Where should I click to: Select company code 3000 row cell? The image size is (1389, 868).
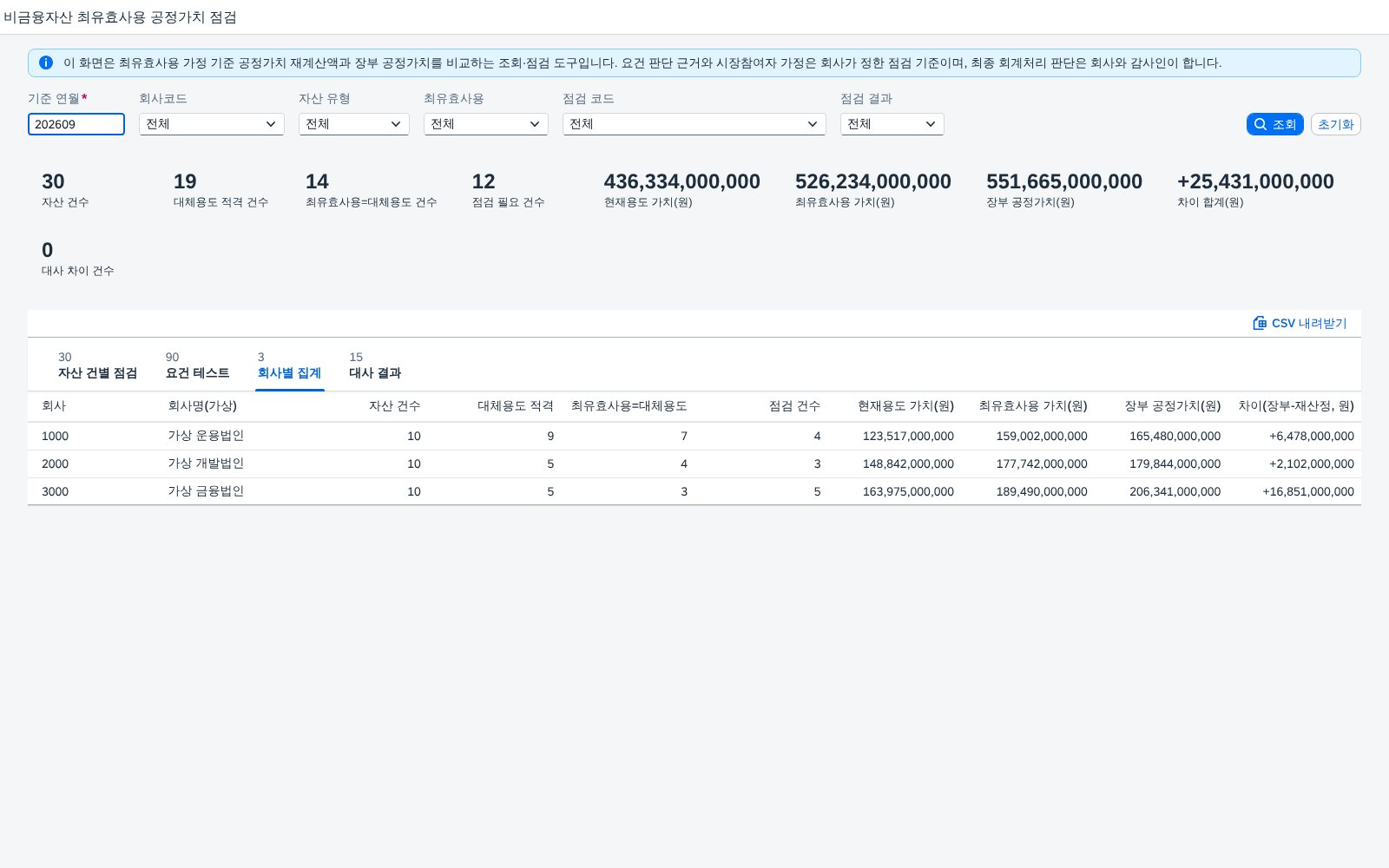pyautogui.click(x=55, y=491)
